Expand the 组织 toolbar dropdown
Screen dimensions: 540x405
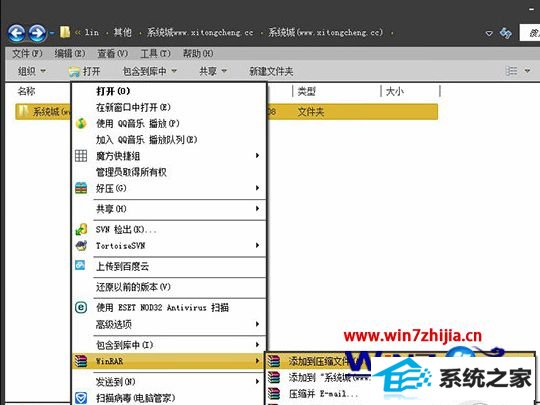pos(32,71)
